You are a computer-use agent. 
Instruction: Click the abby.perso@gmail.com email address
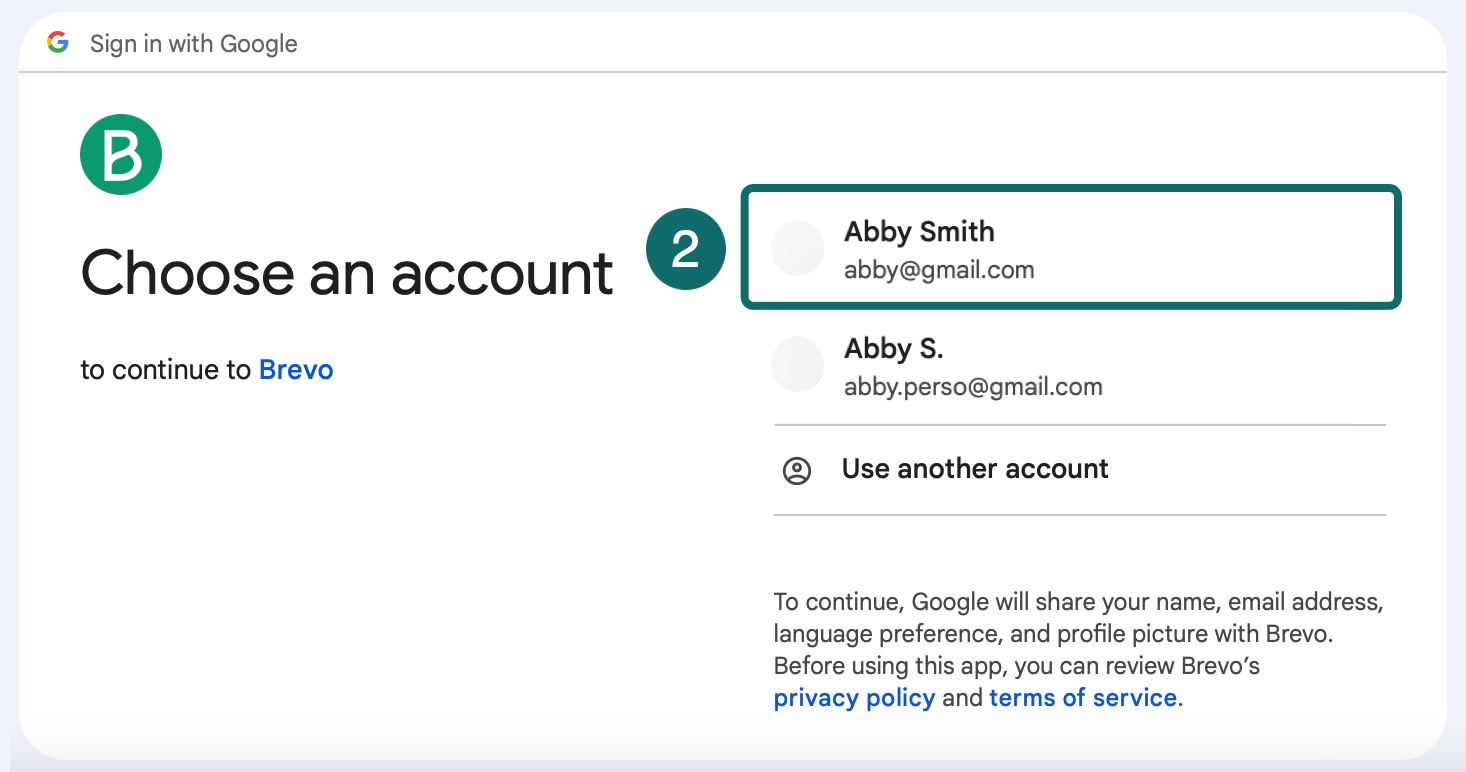click(x=973, y=386)
